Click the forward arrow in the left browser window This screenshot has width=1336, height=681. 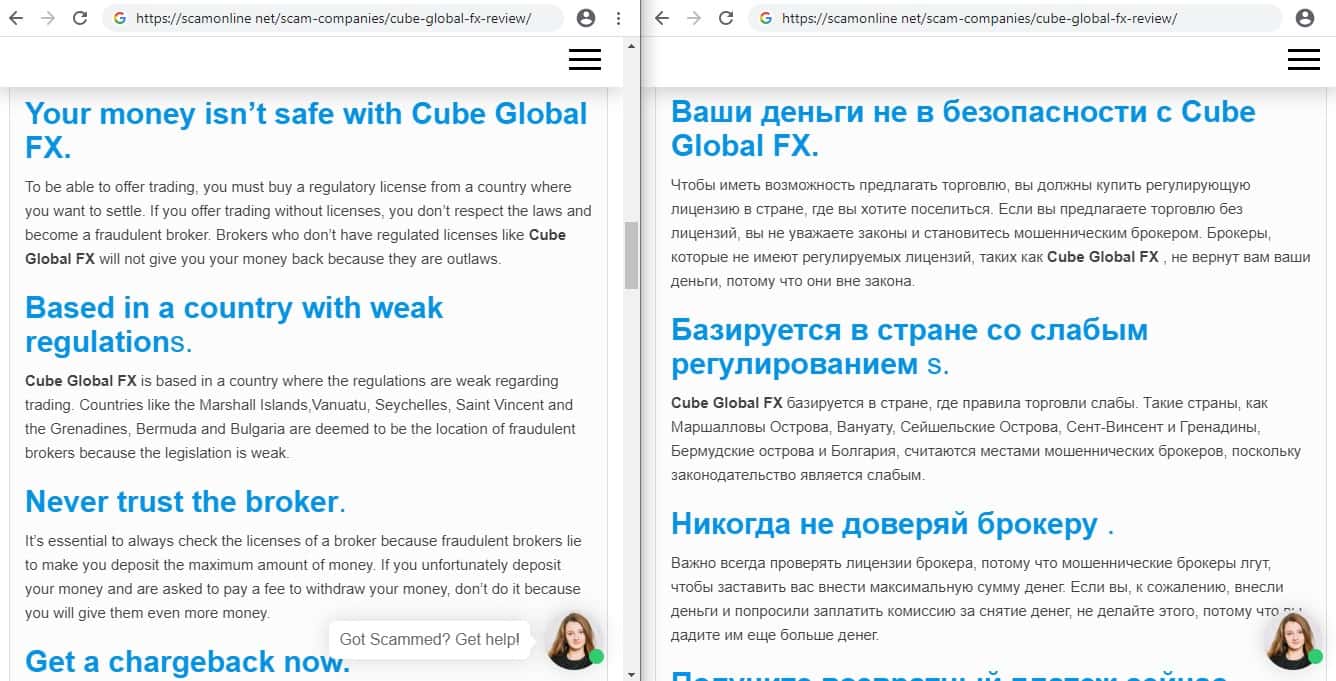(48, 18)
